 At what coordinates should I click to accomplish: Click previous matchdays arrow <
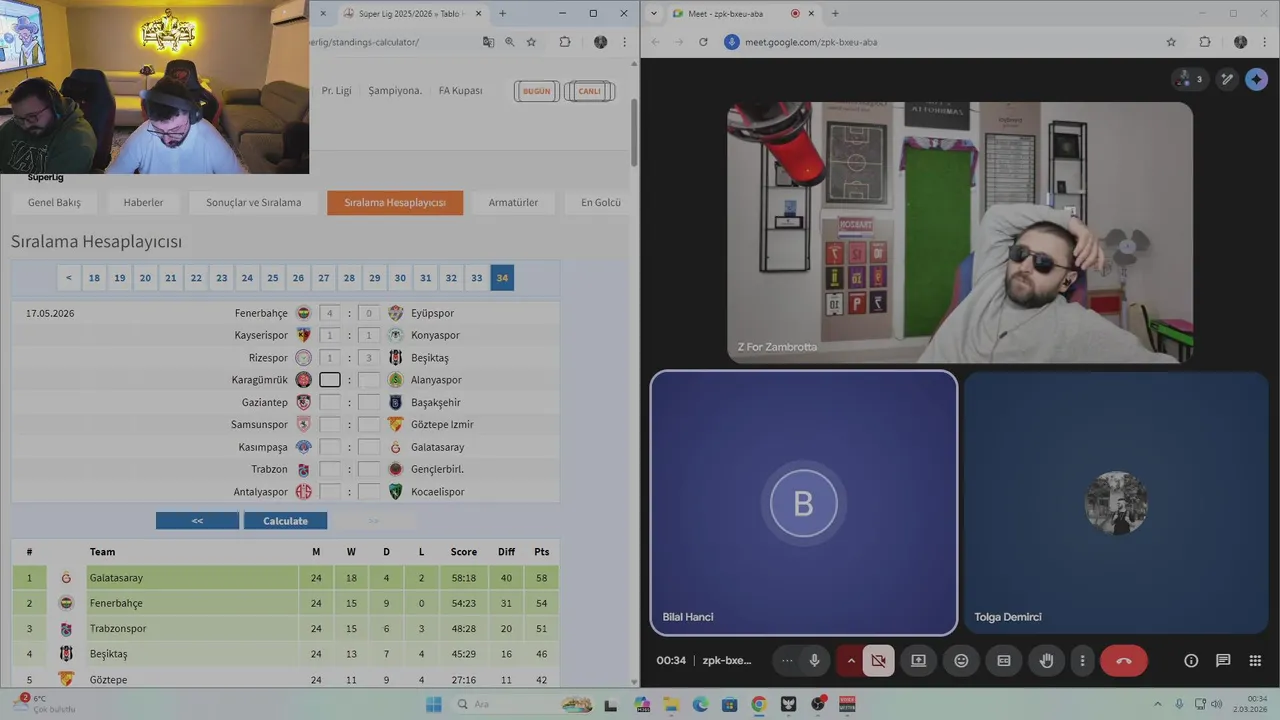point(68,278)
